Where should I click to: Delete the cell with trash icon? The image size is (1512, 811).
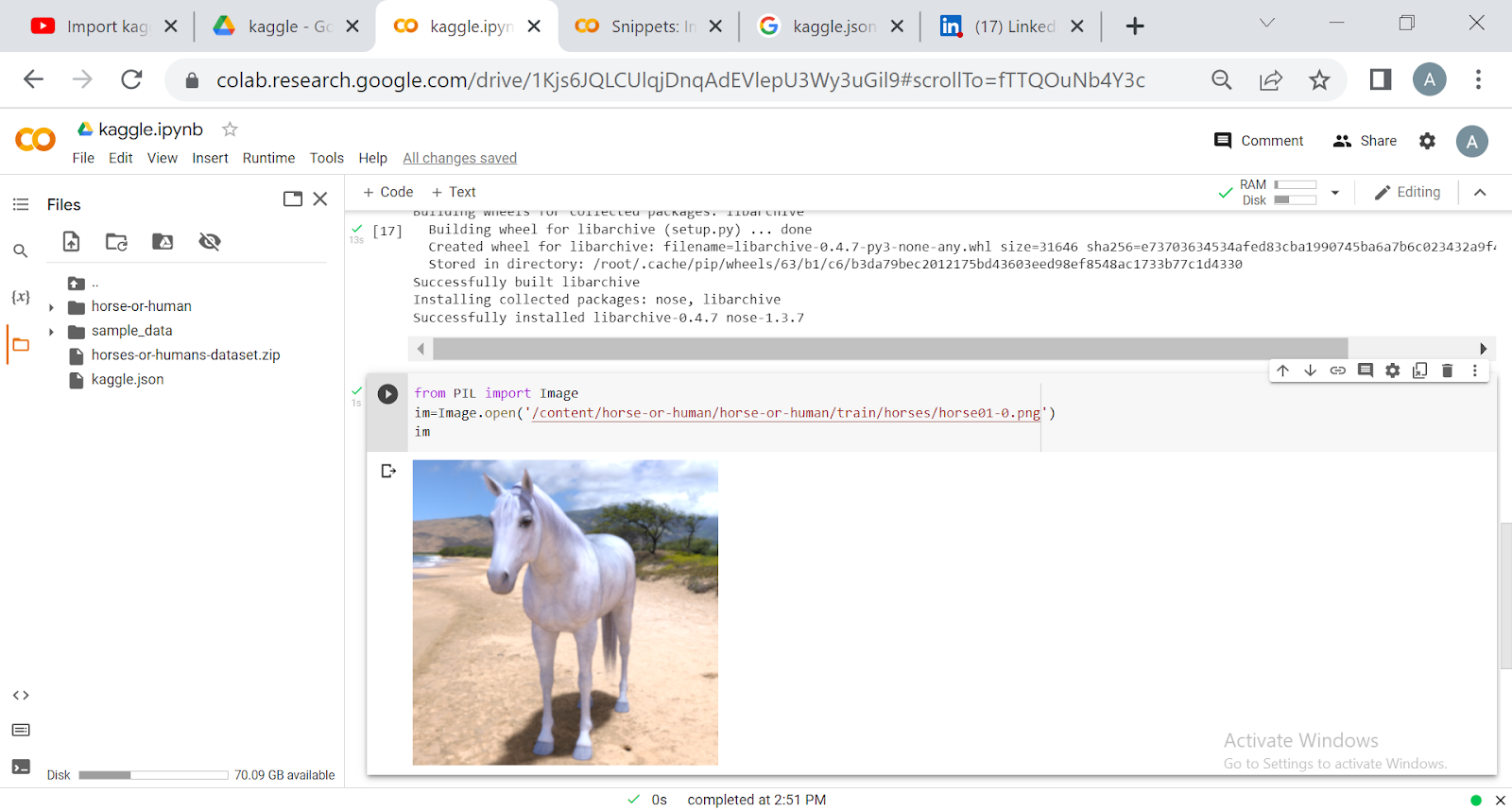tap(1447, 371)
